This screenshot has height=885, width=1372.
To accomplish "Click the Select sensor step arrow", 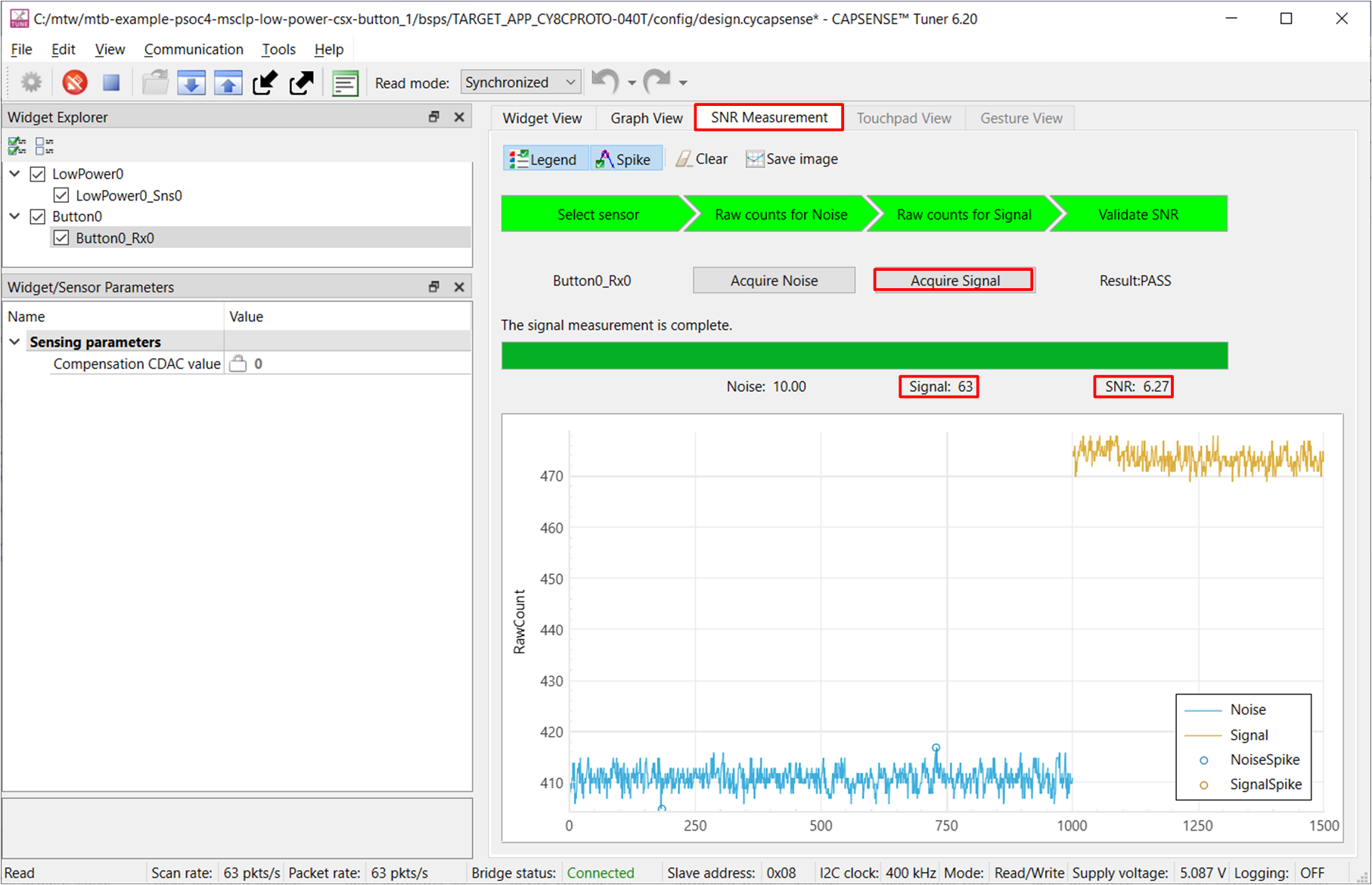I will (598, 214).
